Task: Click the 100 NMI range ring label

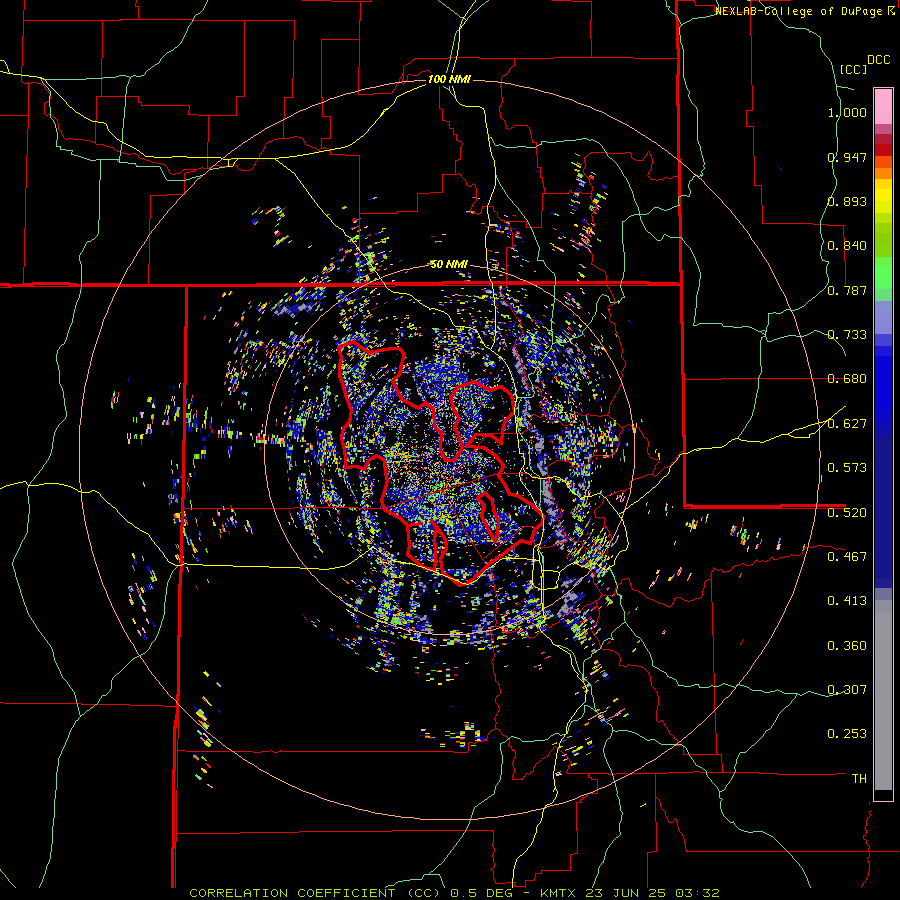Action: coord(449,79)
